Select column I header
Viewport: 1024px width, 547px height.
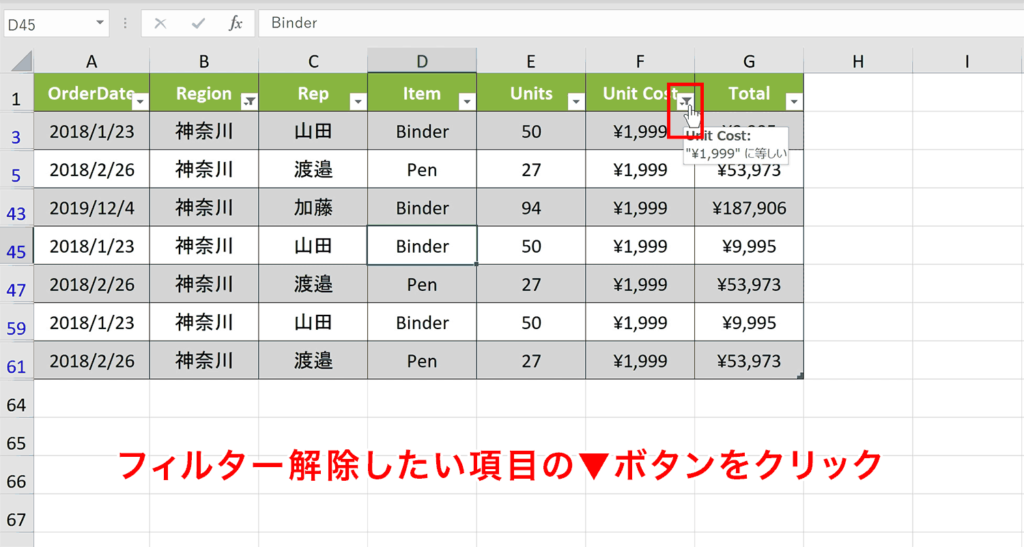[x=968, y=61]
